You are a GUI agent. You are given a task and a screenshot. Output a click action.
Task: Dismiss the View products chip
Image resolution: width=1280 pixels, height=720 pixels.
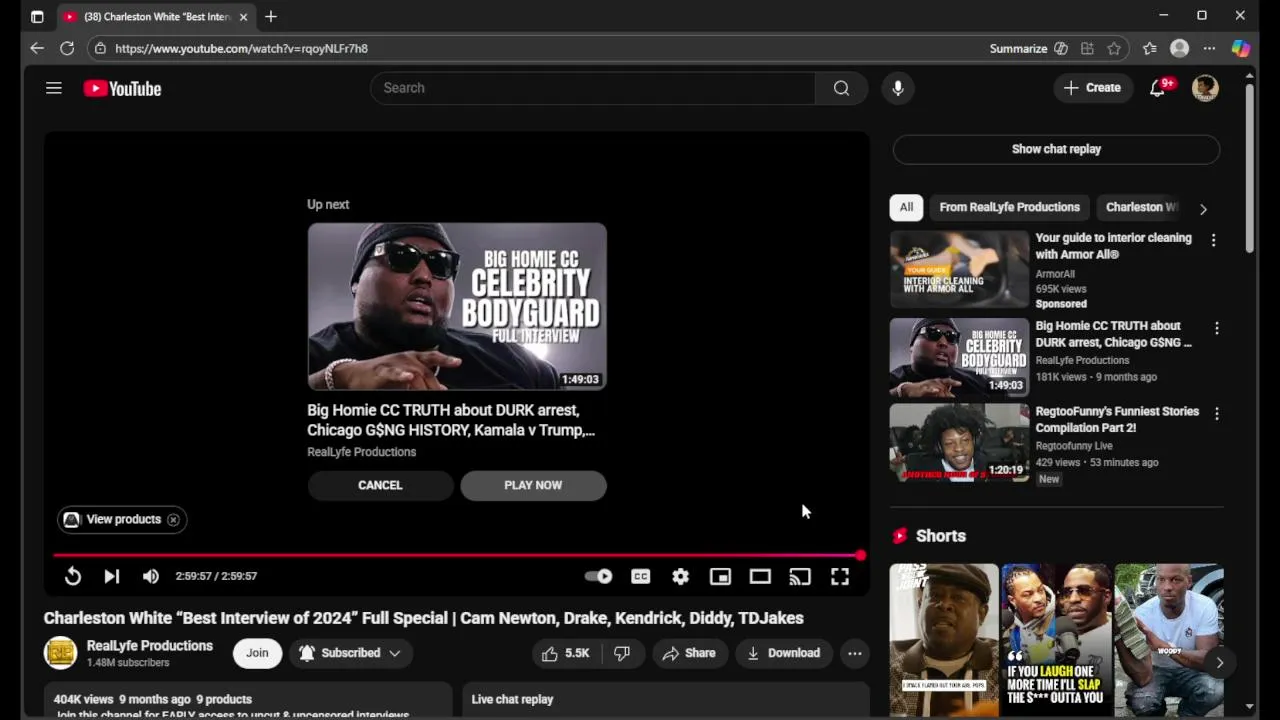coord(173,519)
